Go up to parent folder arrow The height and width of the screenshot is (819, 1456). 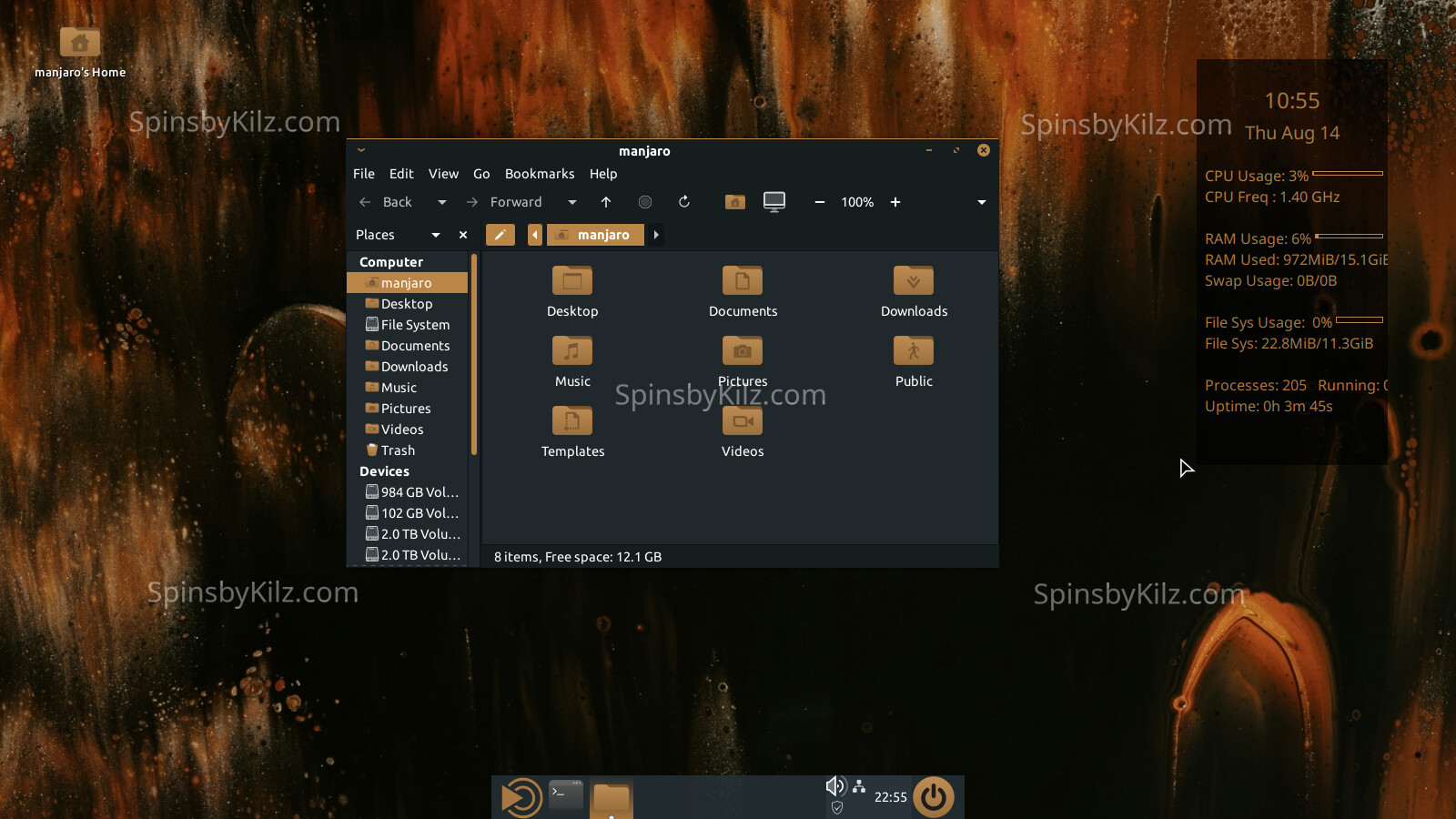606,202
